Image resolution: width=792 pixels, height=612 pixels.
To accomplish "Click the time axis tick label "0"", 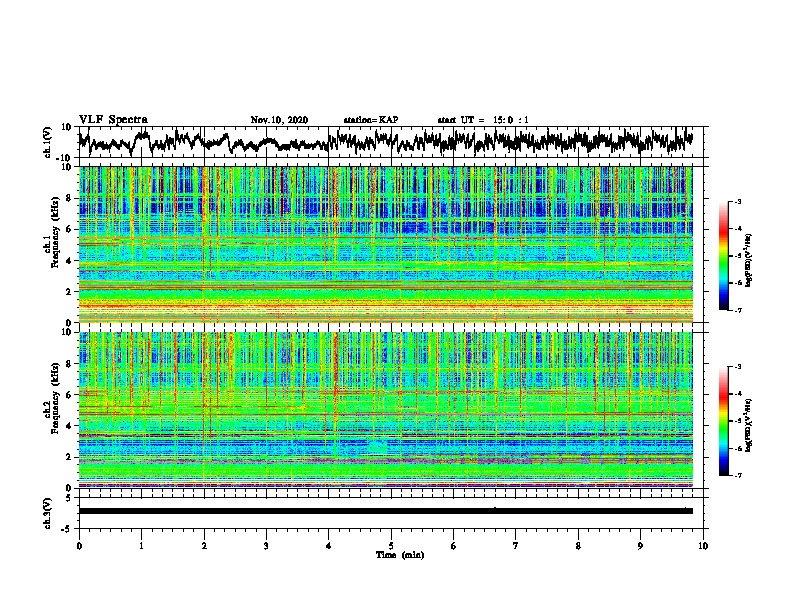I will coord(79,546).
